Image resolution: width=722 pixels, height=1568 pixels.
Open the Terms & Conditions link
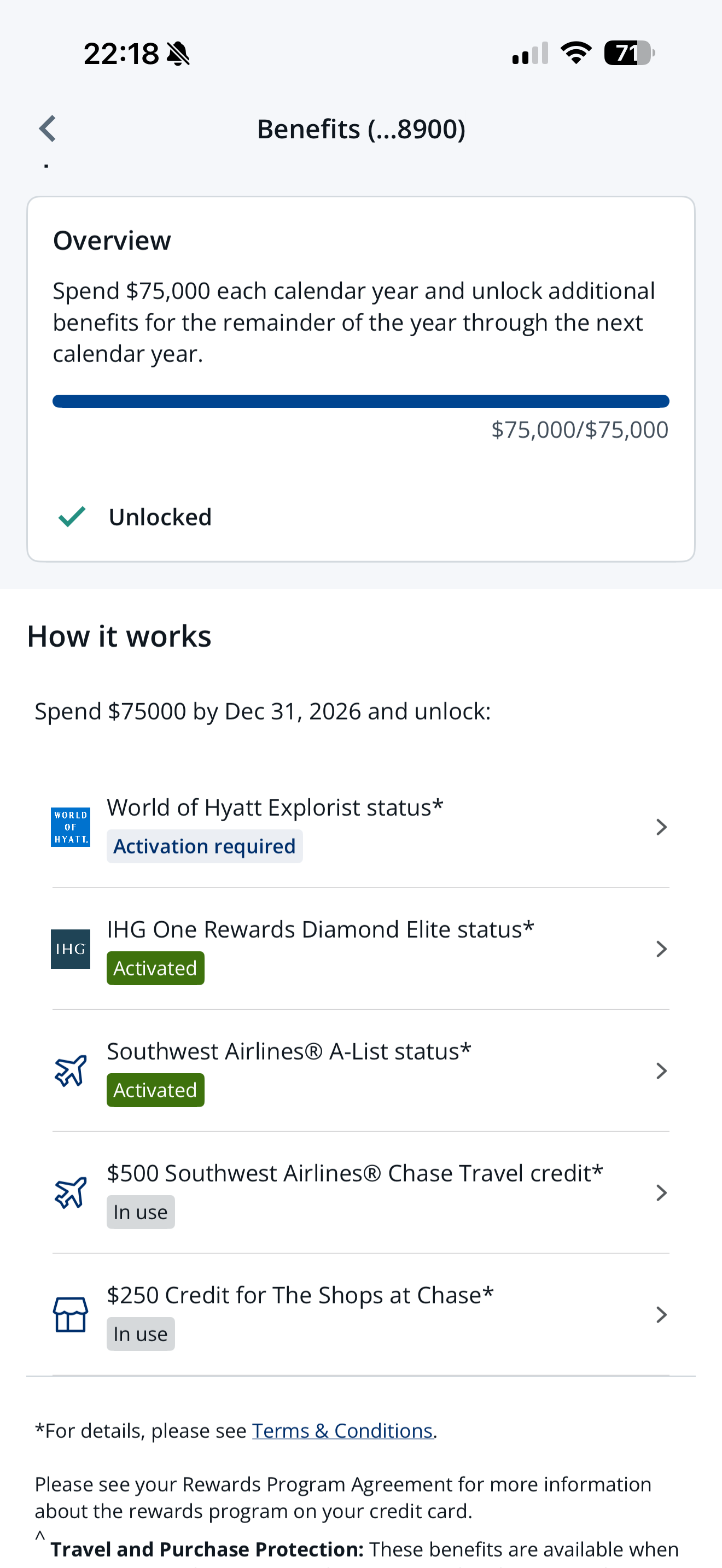click(x=342, y=1430)
